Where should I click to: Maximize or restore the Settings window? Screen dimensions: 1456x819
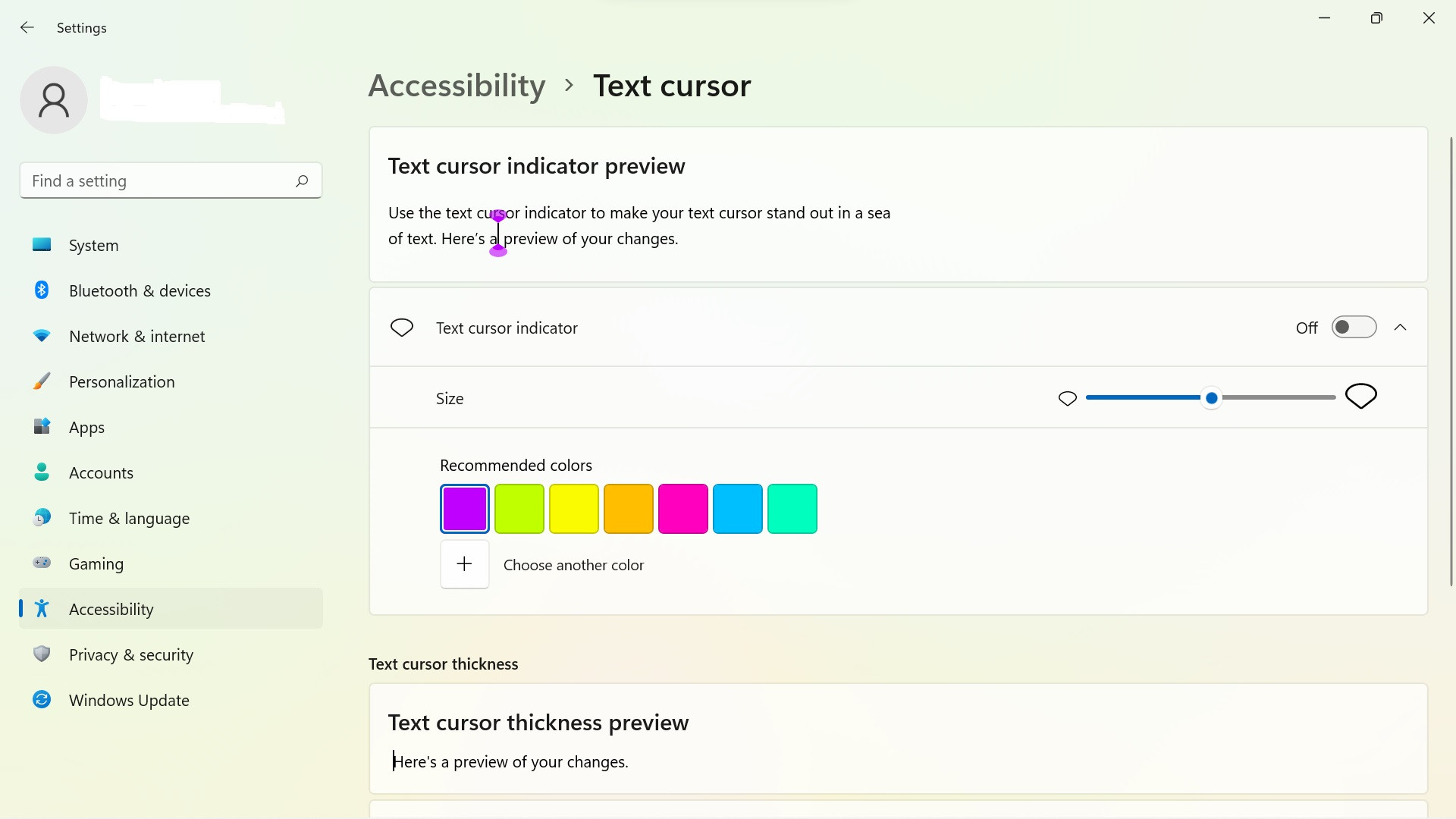1376,18
